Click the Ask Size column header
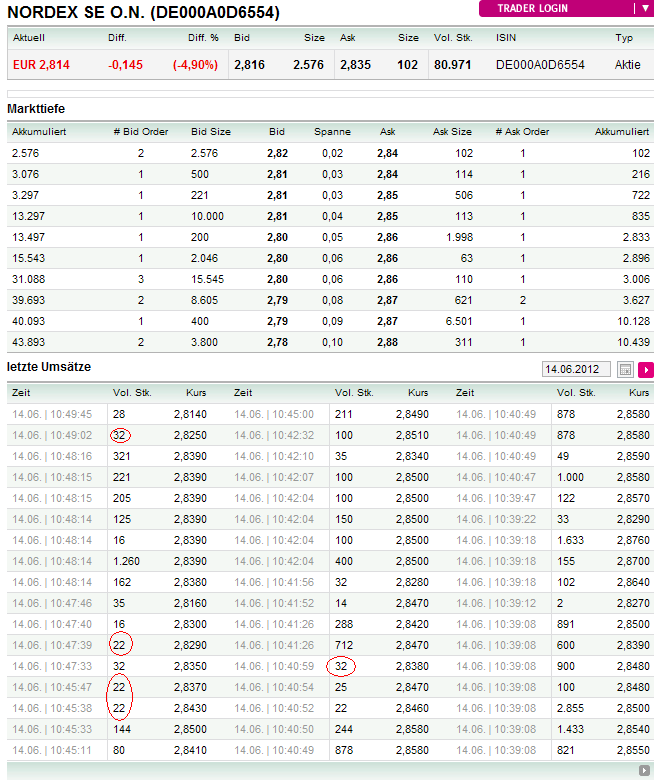This screenshot has width=654, height=780. tap(452, 132)
